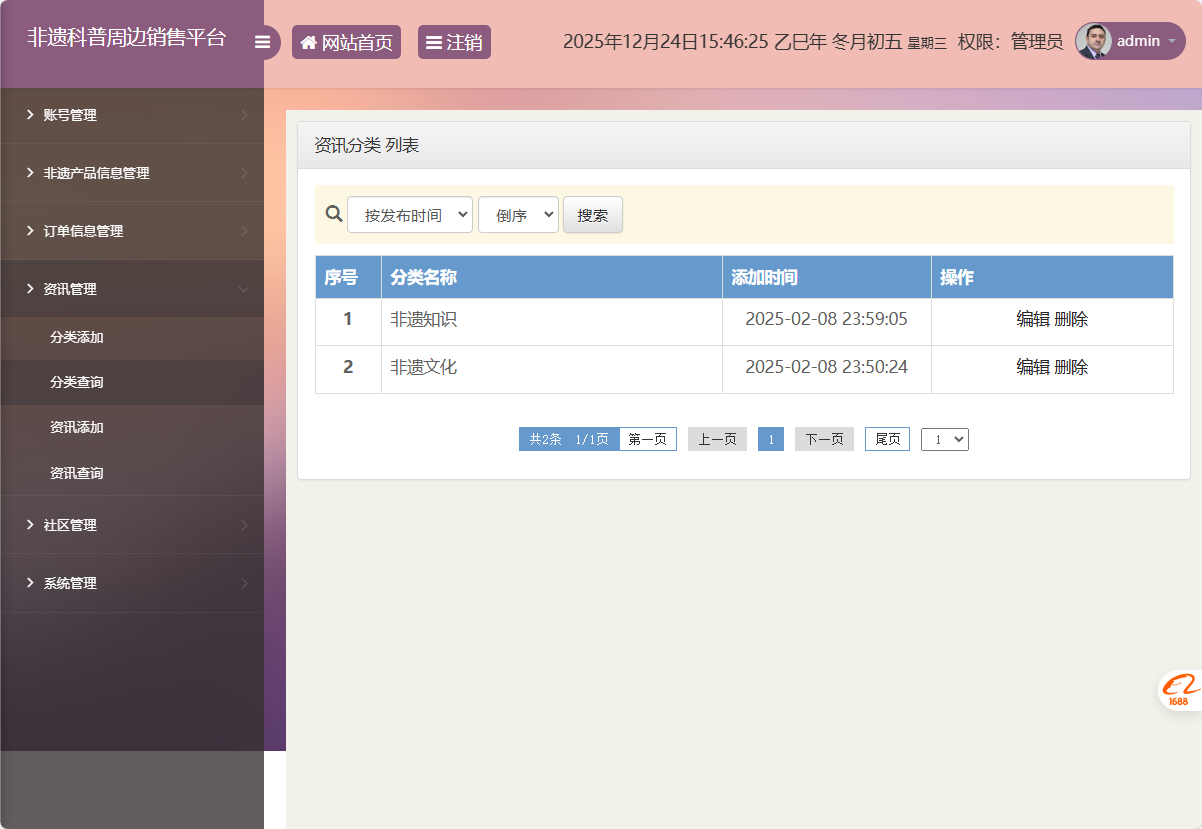Click the magnifier icon in search bar
This screenshot has width=1202, height=829.
(334, 214)
